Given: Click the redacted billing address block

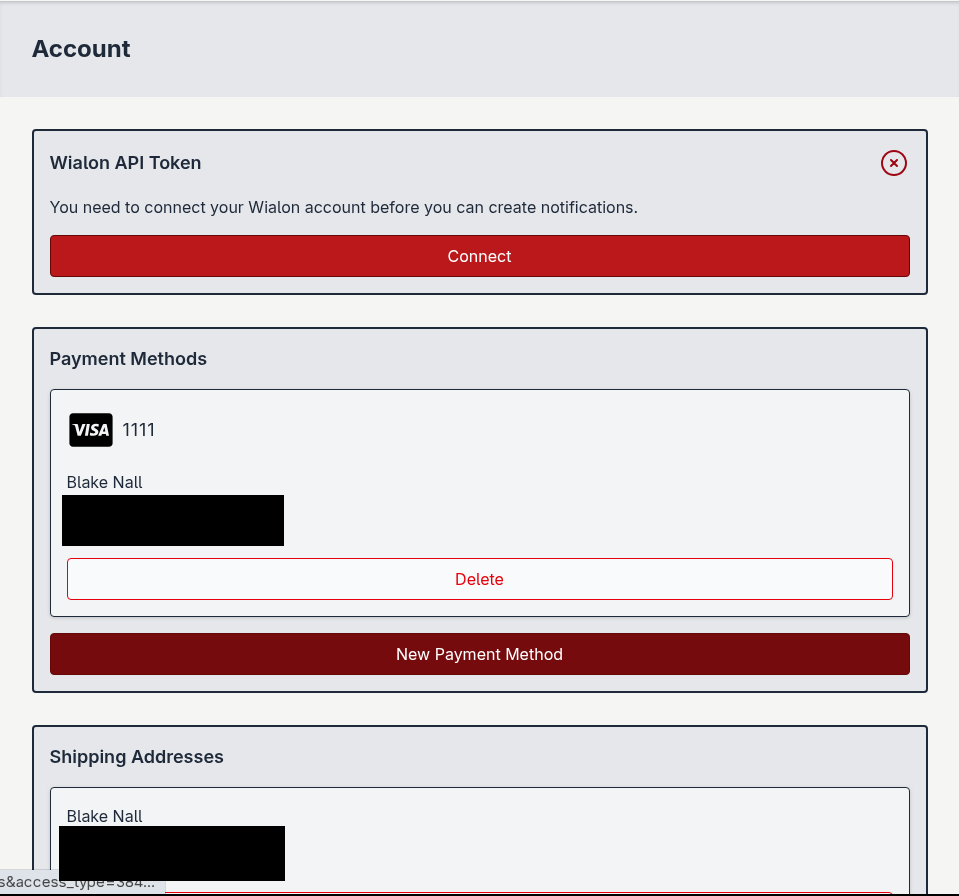Looking at the screenshot, I should point(173,520).
